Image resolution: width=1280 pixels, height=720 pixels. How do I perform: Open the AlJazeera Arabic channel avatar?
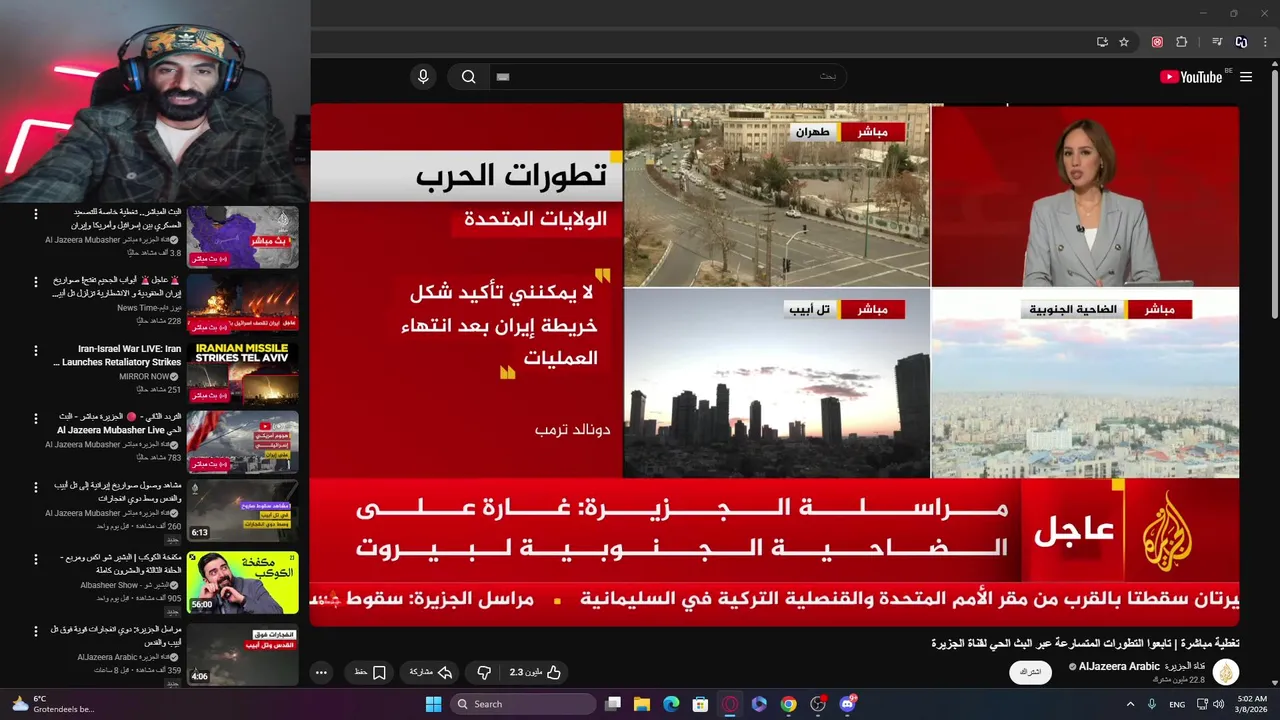tap(1225, 672)
